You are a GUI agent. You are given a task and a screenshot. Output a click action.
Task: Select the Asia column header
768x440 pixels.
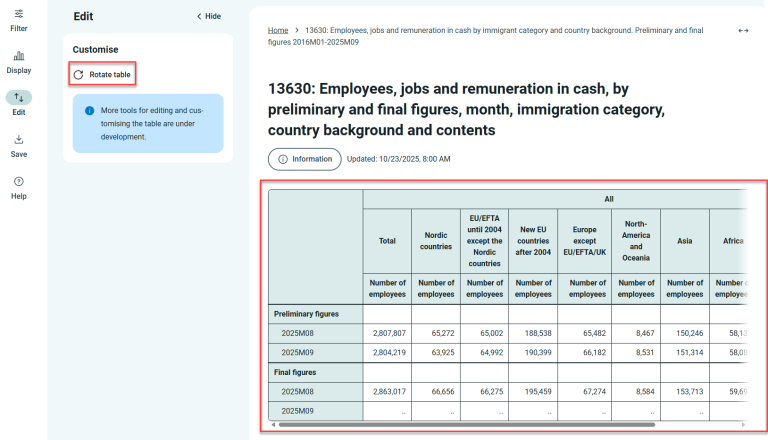(685, 240)
